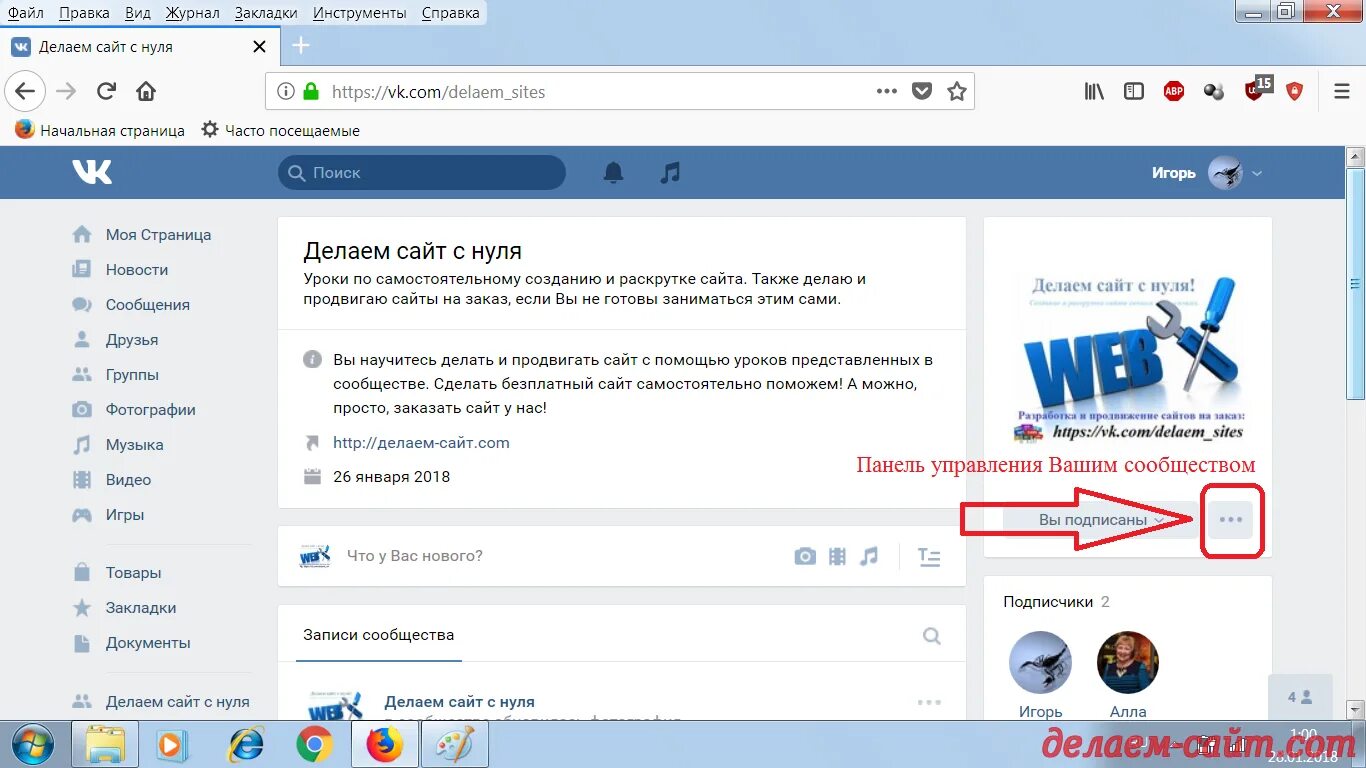Open Firefox library icon
The height and width of the screenshot is (768, 1366).
click(x=1095, y=91)
